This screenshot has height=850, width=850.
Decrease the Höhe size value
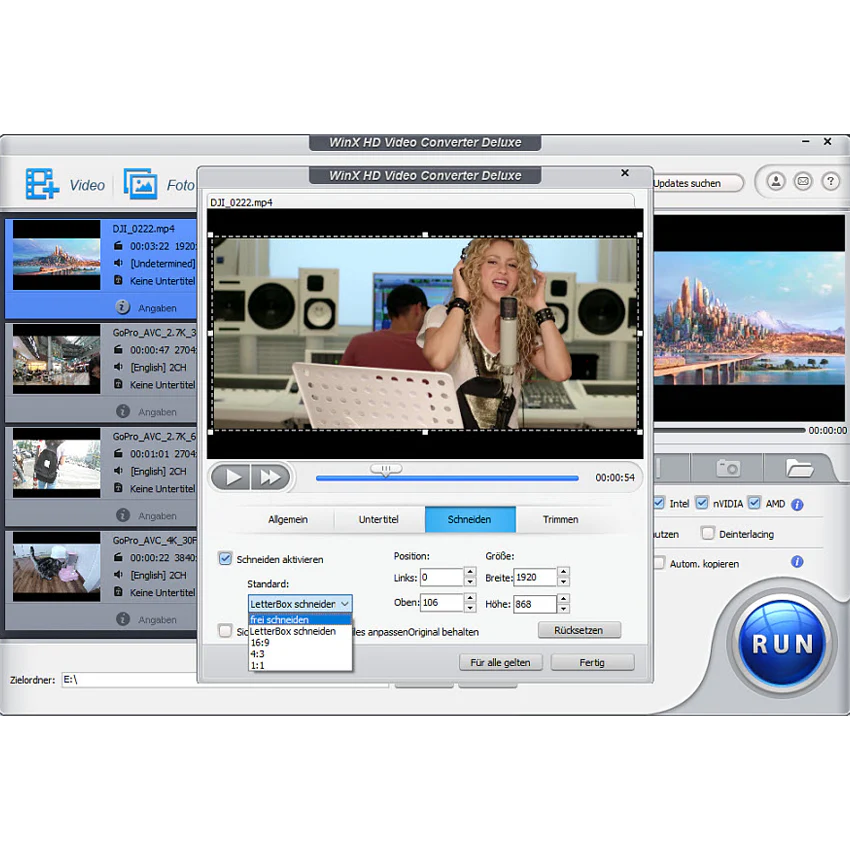(x=563, y=608)
